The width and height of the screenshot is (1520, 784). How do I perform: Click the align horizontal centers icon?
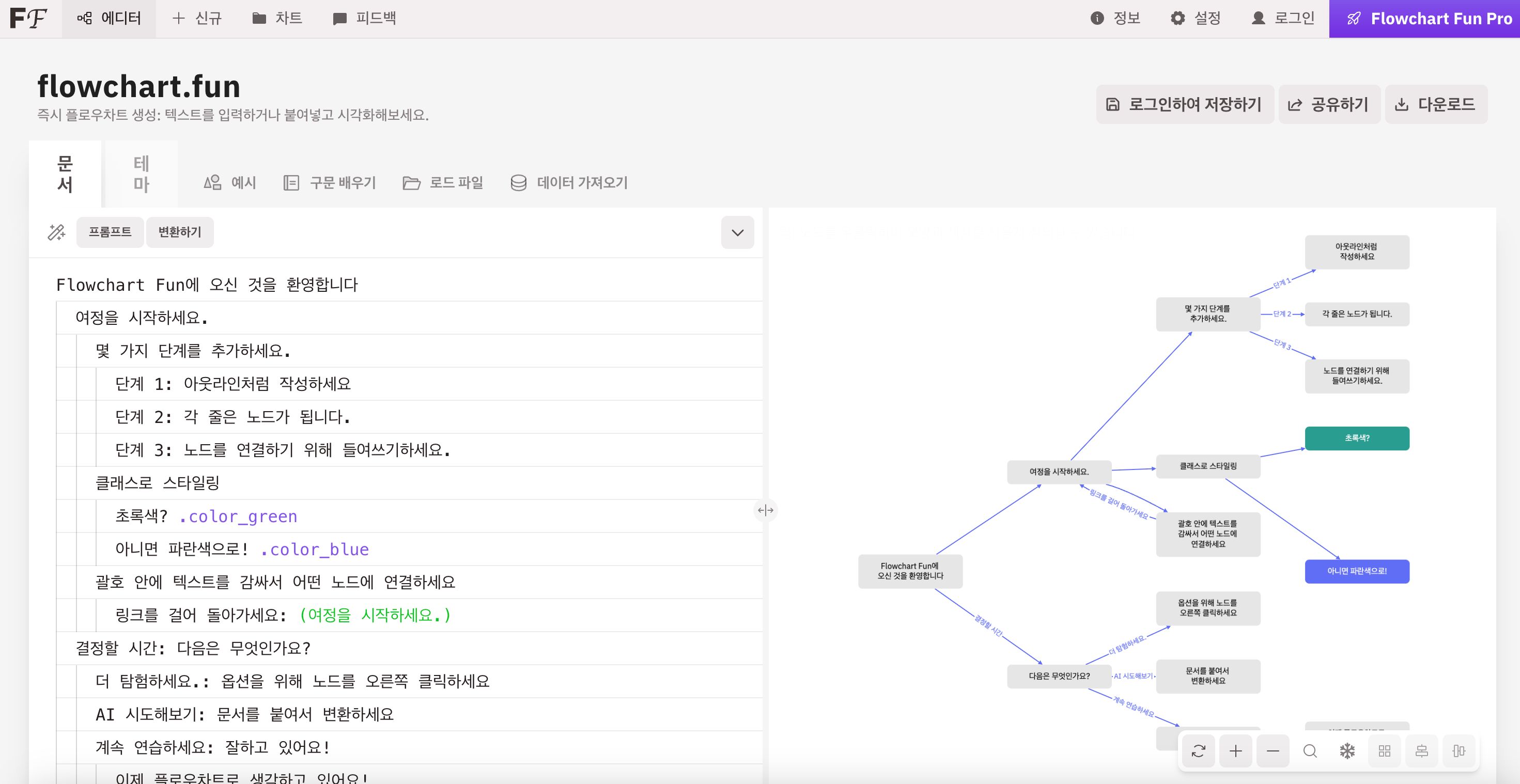pyautogui.click(x=1421, y=750)
